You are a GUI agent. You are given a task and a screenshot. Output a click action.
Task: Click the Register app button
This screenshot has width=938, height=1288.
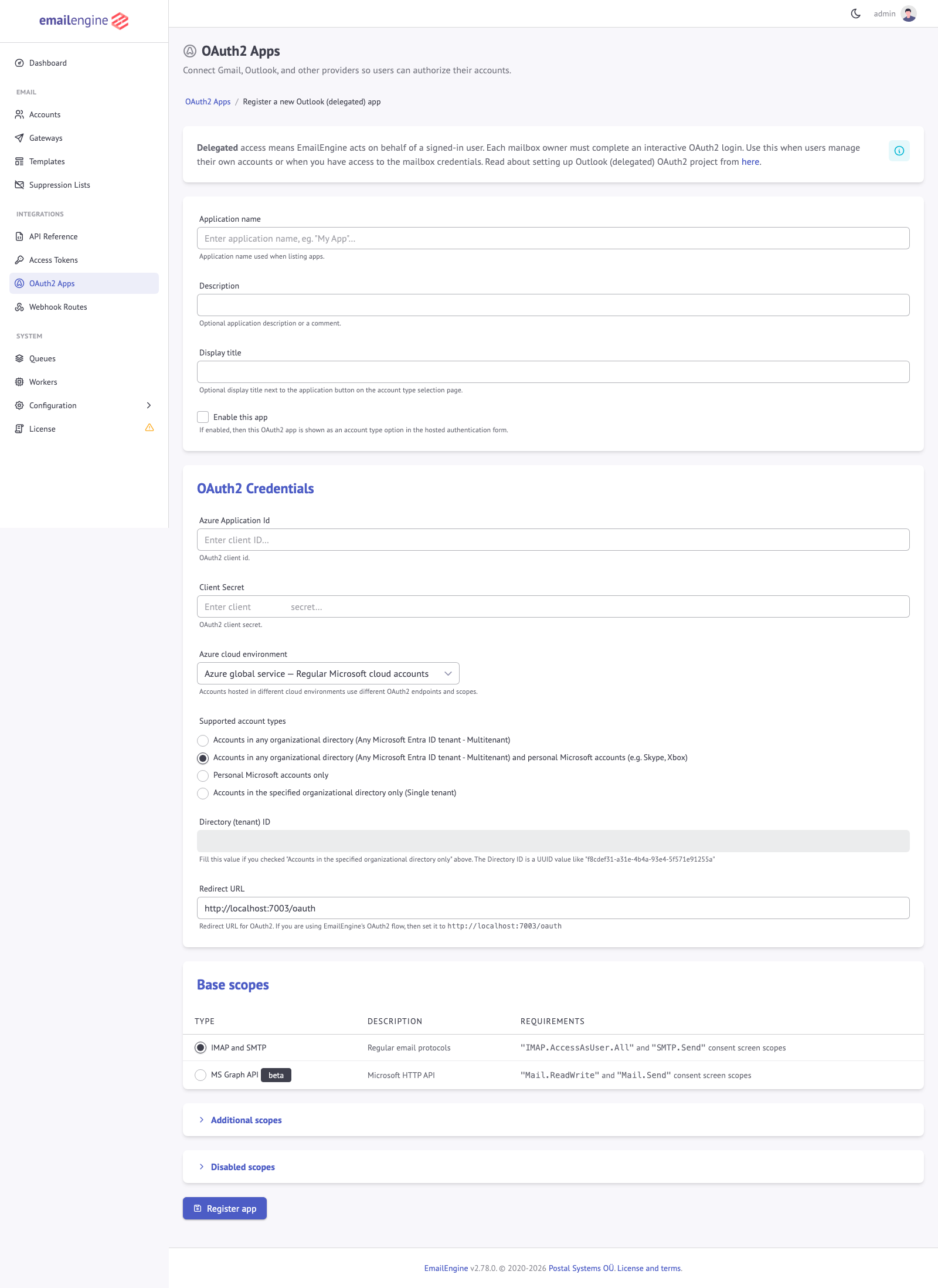pos(225,1208)
